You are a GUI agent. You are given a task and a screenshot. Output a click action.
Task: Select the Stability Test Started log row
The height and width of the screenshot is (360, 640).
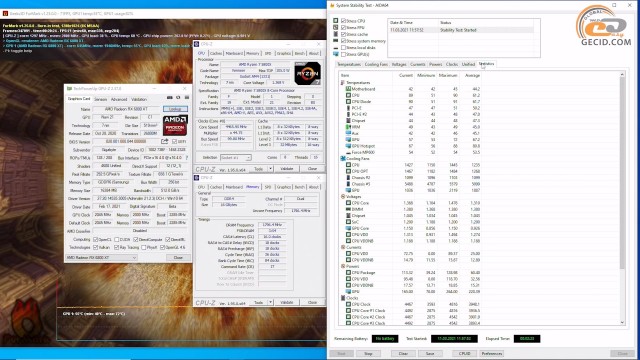click(461, 30)
